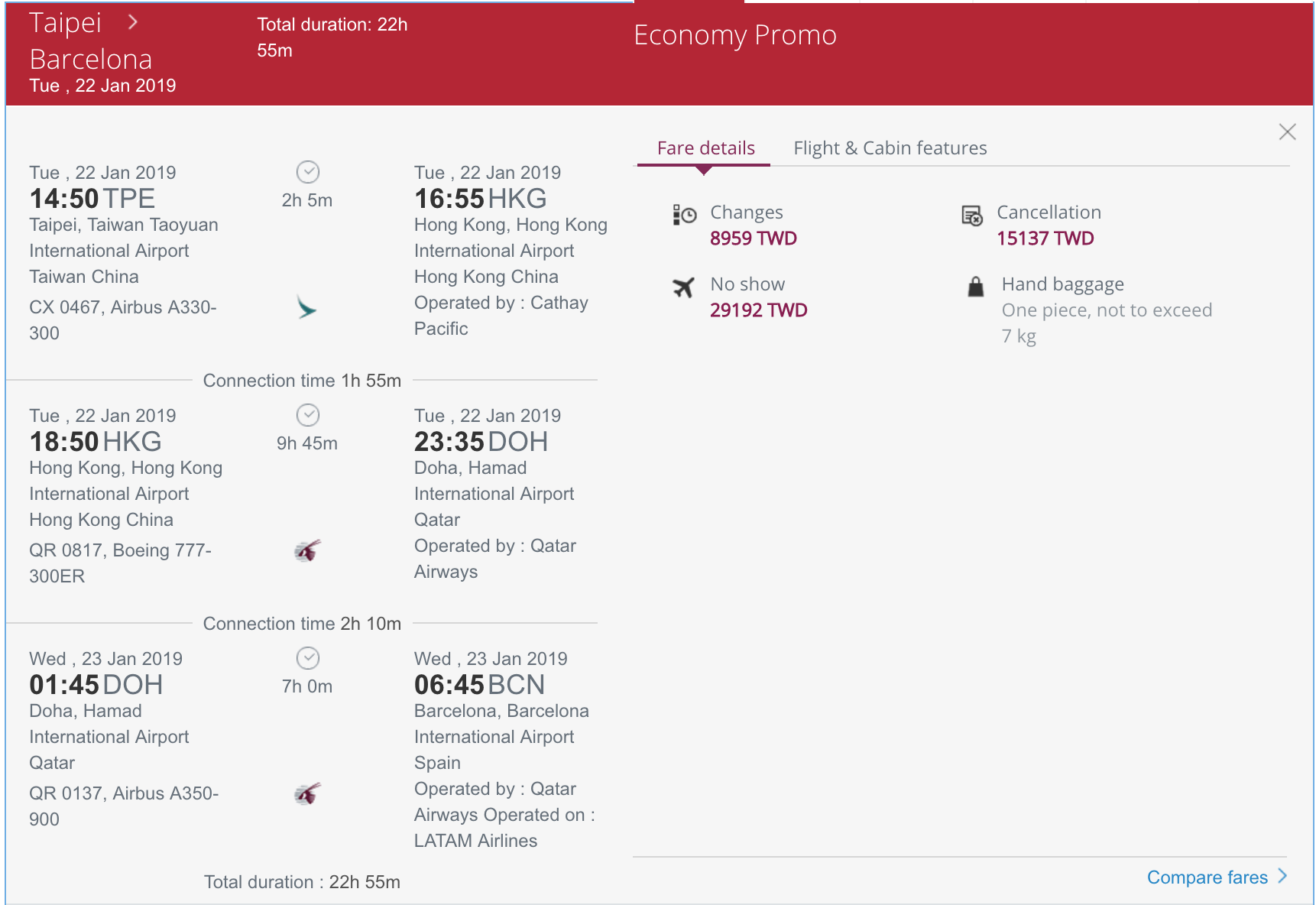Click the Changes fee icon
Screen dimensions: 1316x905
coord(684,215)
